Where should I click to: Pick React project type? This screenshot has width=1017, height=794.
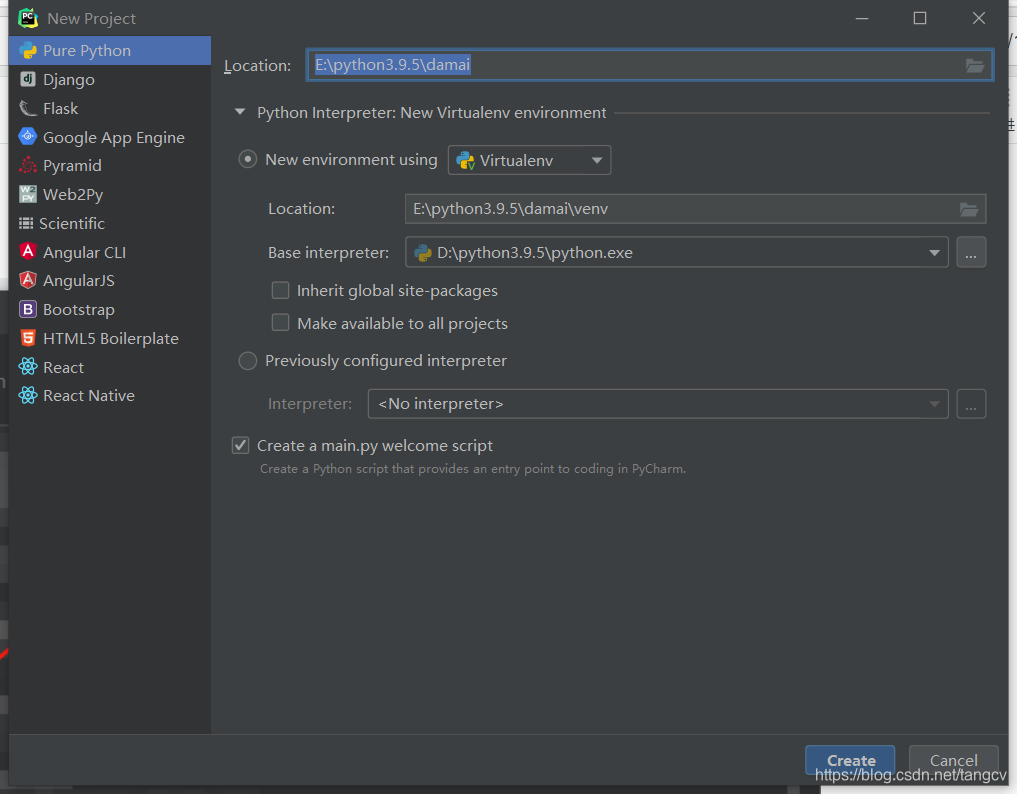(110, 367)
